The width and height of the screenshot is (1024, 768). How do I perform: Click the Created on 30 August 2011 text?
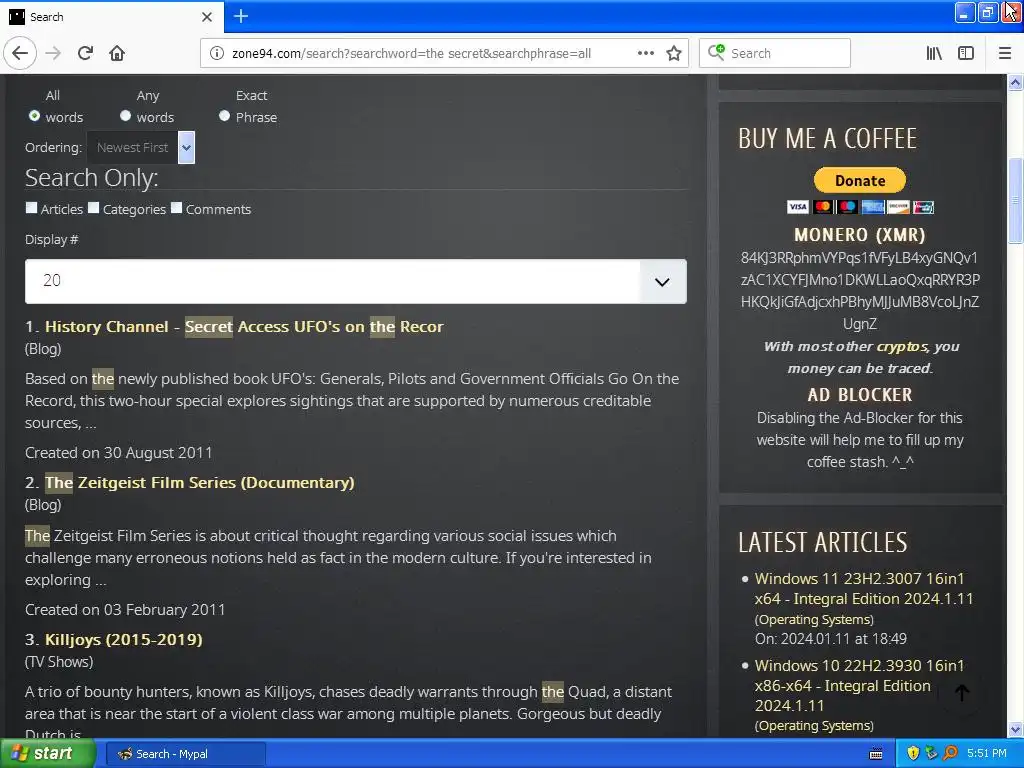pos(118,453)
